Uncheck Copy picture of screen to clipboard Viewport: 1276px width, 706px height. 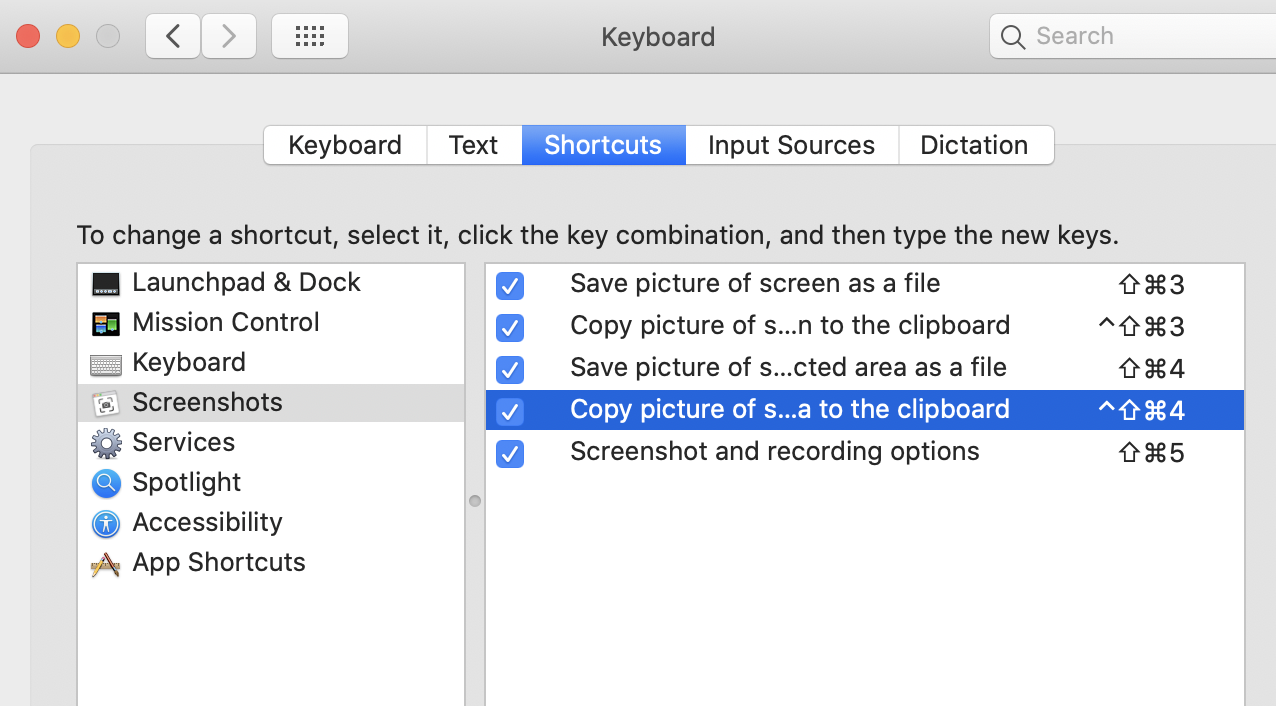click(x=510, y=327)
